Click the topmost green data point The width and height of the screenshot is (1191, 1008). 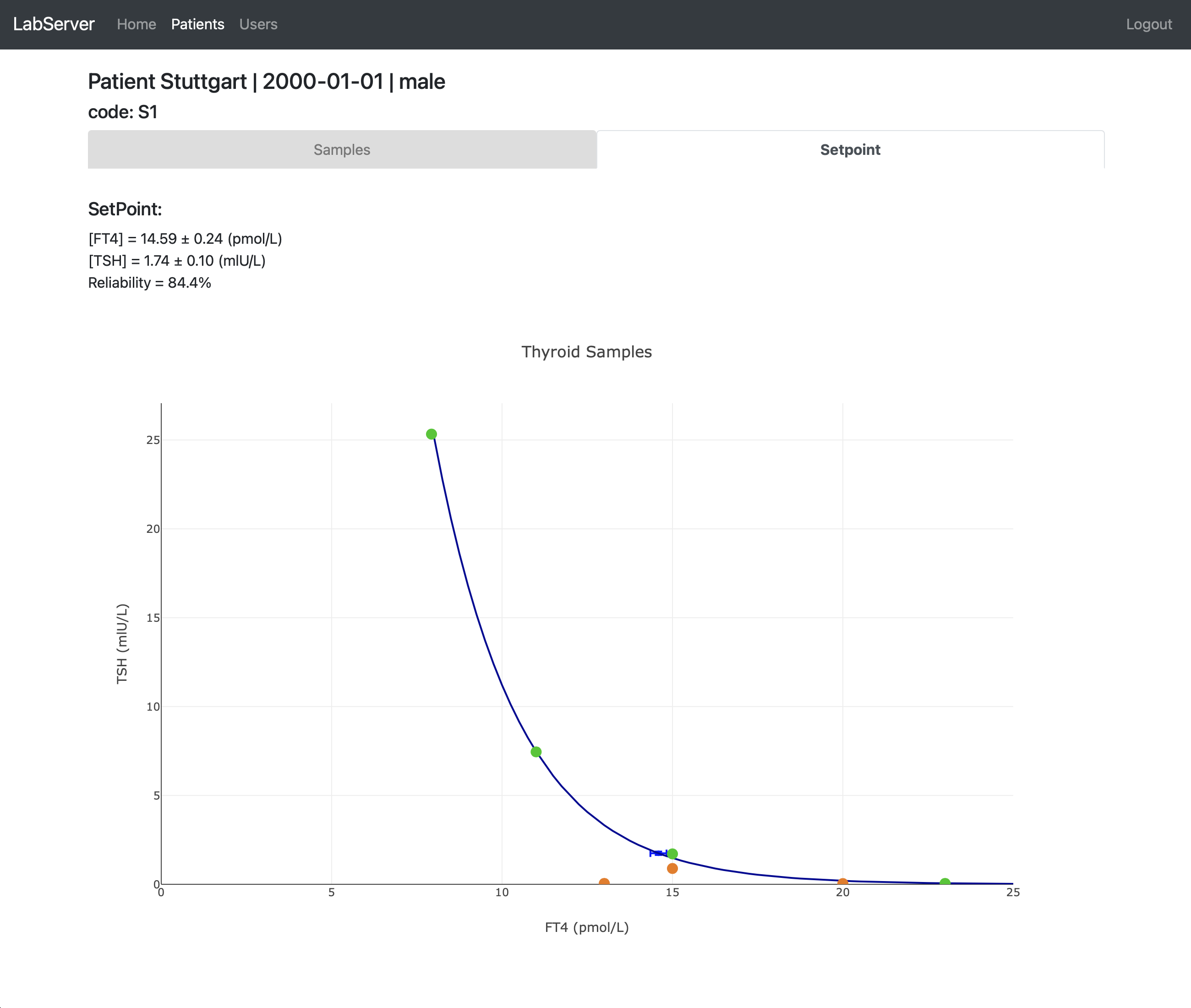pos(431,434)
